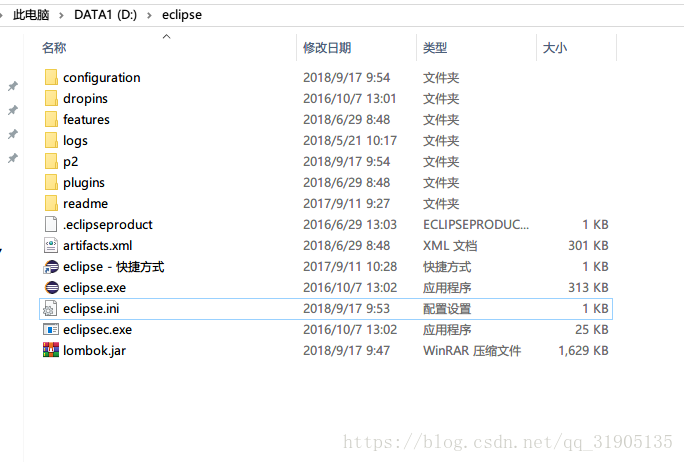684x462 pixels.
Task: Select the .eclipseproduct file name
Action: 108,225
